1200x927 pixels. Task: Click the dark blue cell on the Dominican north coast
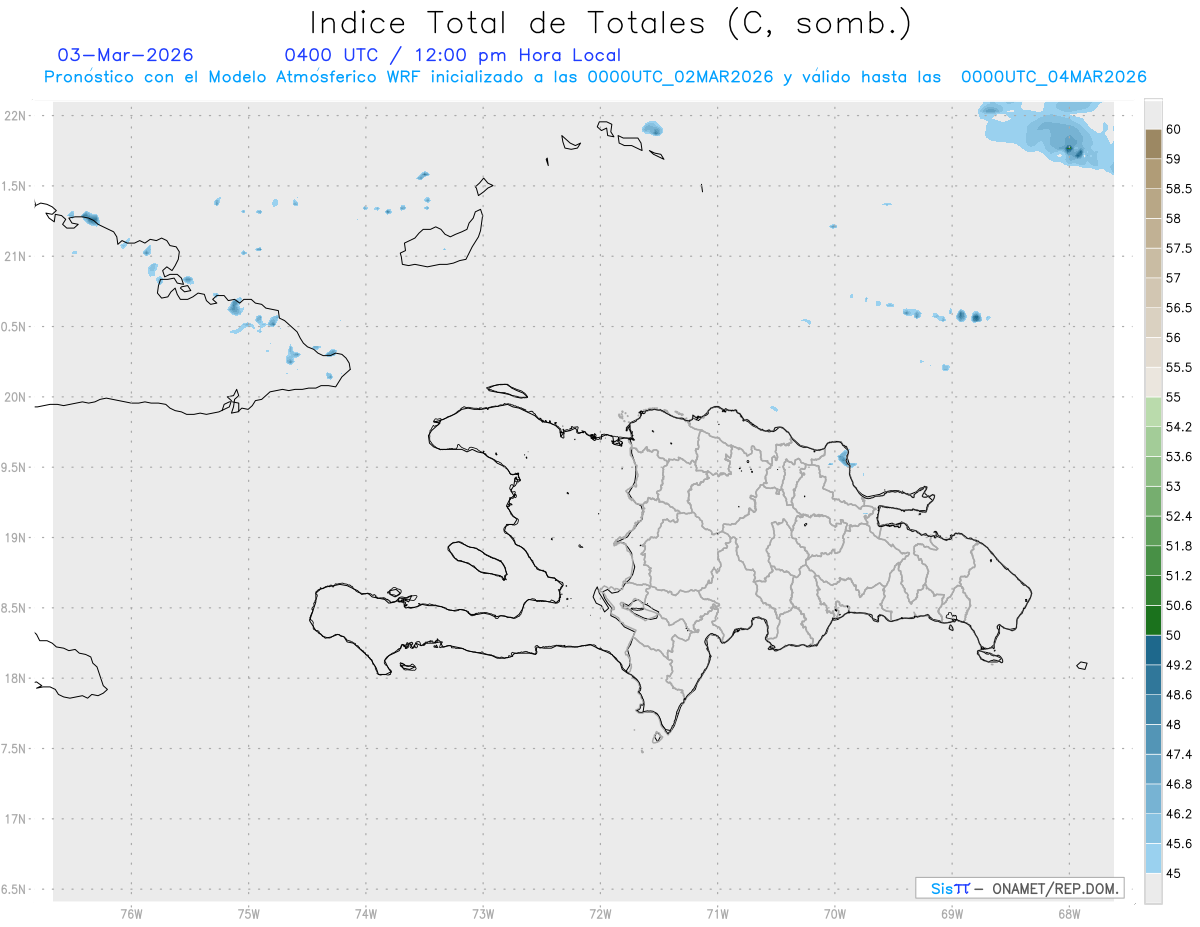pyautogui.click(x=844, y=459)
